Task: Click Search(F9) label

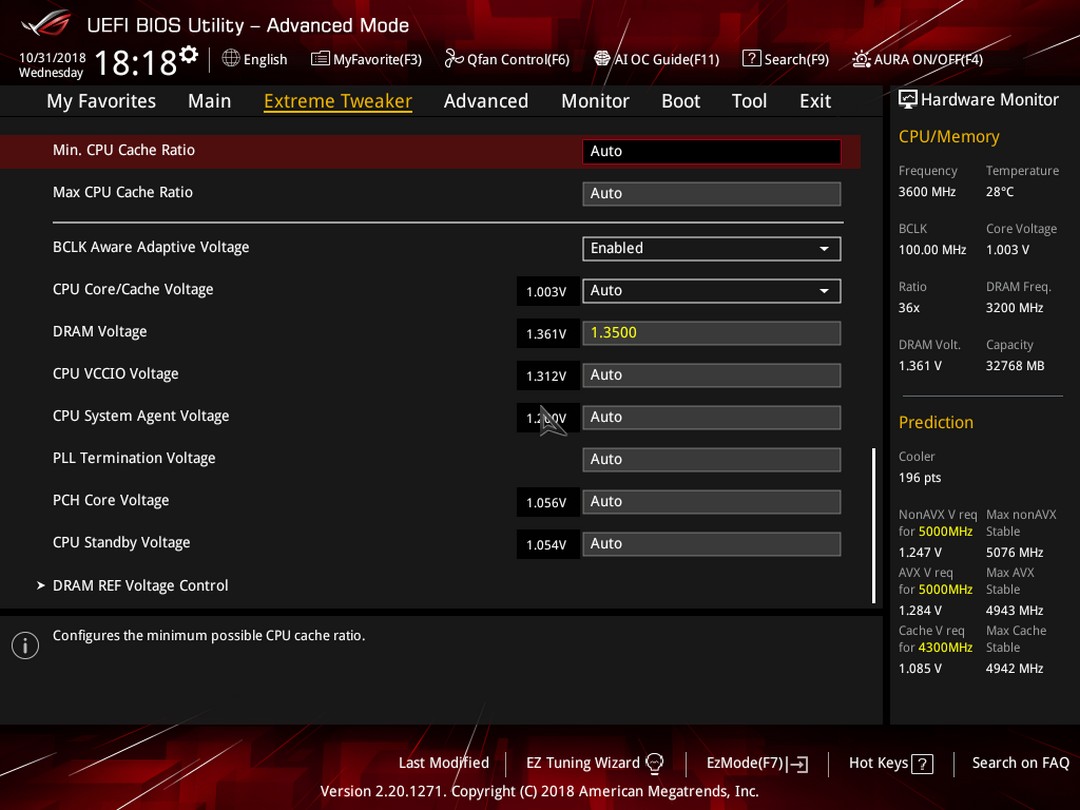Action: pyautogui.click(x=796, y=59)
